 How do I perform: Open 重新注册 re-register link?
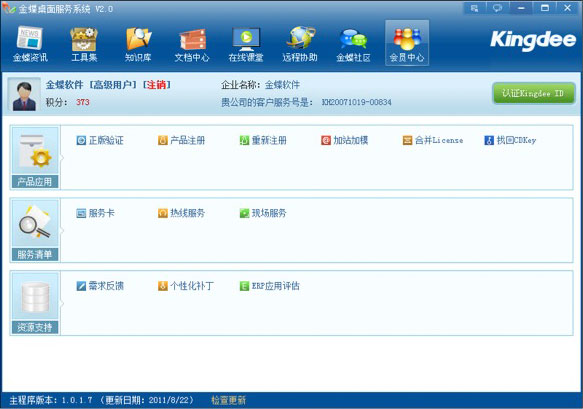(269, 140)
